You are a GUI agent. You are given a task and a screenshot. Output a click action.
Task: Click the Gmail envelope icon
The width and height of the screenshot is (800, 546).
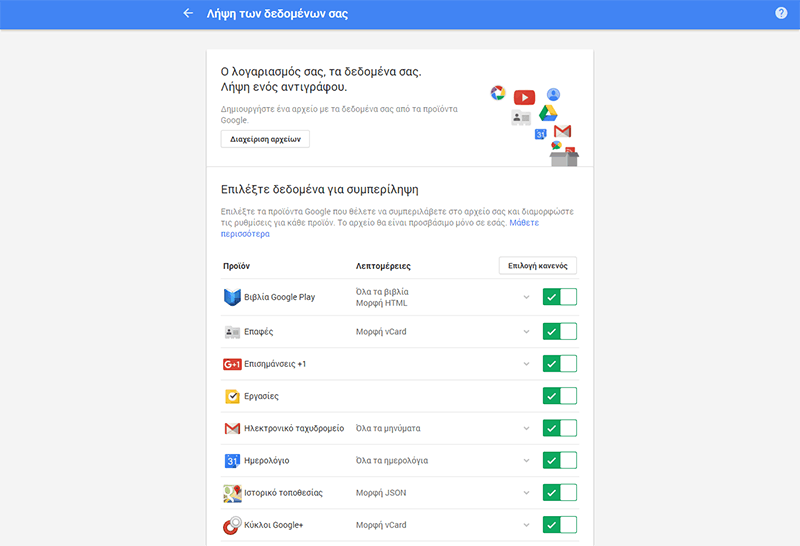coord(232,428)
